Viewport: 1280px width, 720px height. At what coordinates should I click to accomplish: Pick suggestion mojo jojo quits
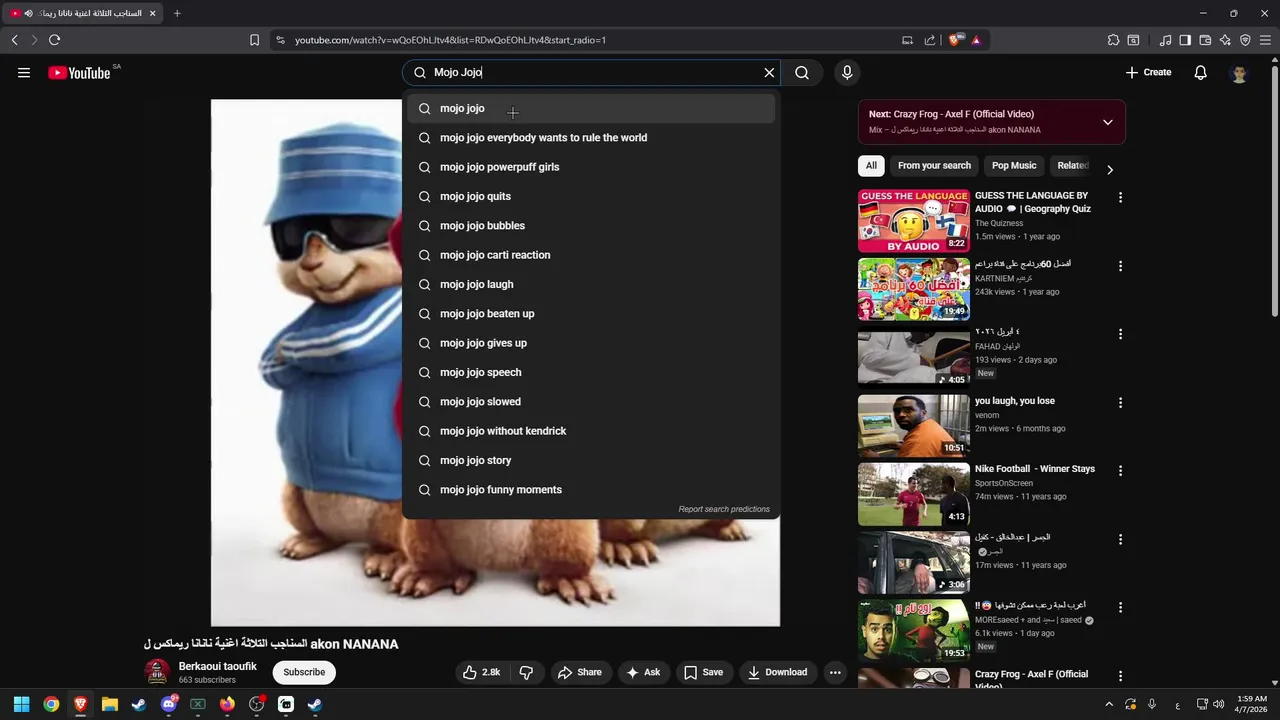[591, 196]
